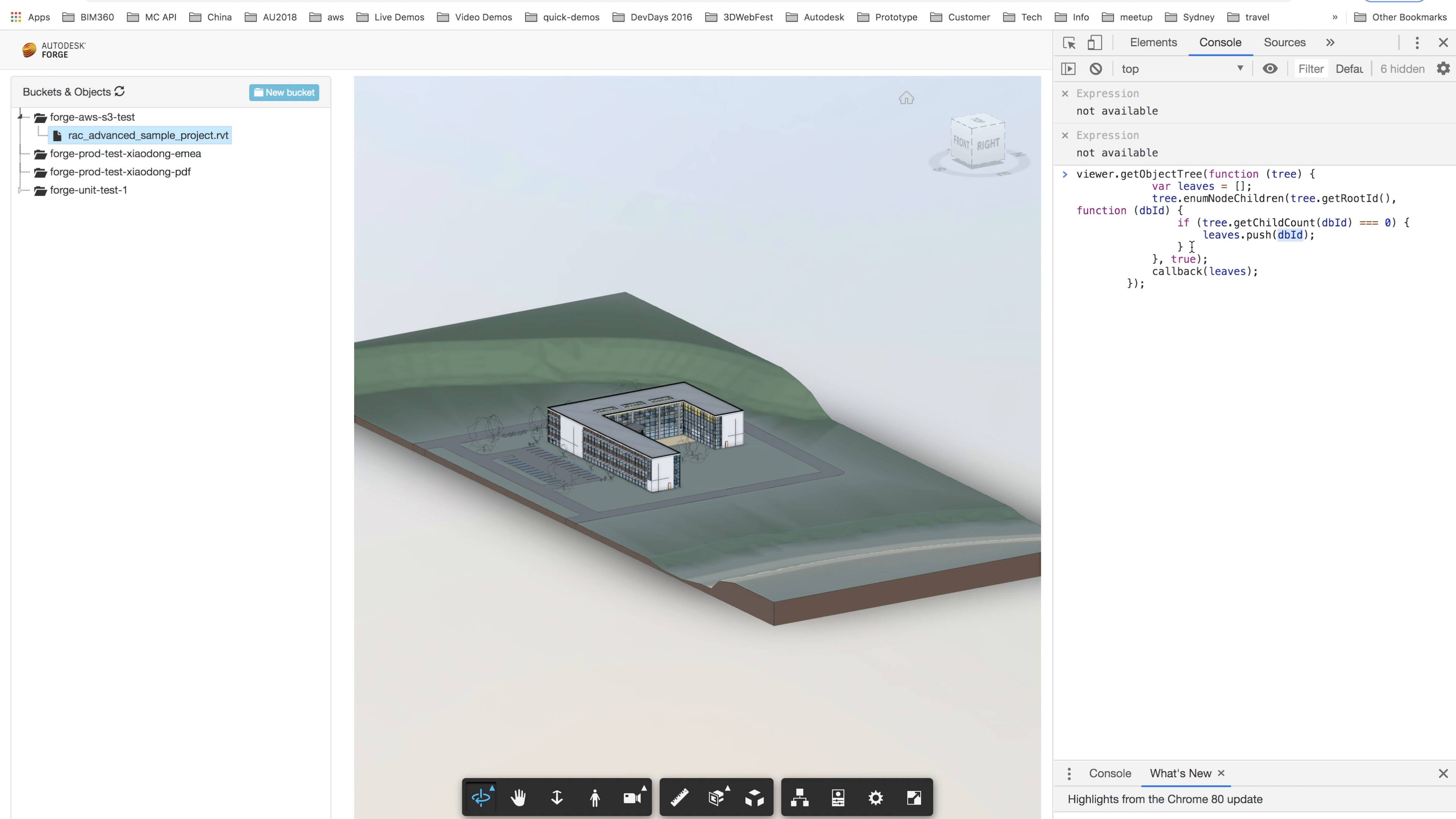Expand the forge-unit-test-1 bucket
This screenshot has width=1456, height=819.
pyautogui.click(x=20, y=190)
